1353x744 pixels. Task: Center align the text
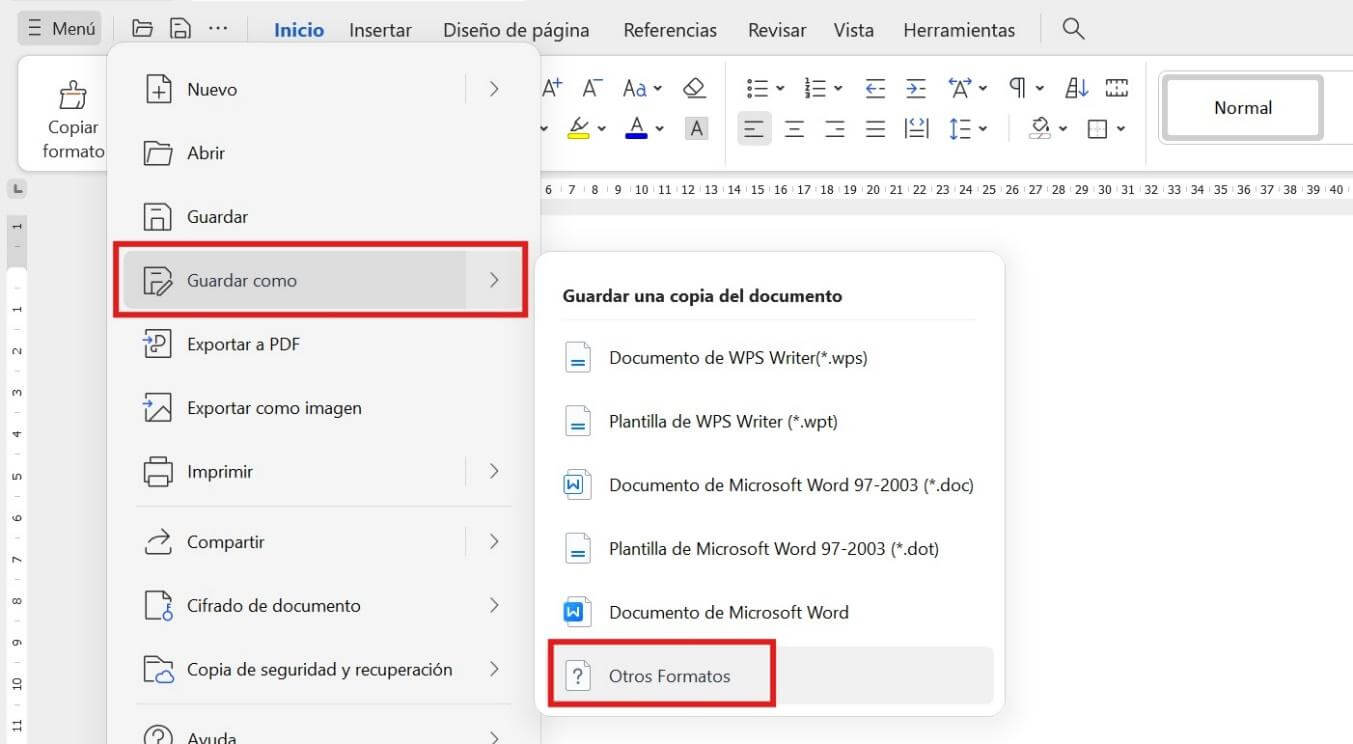[794, 128]
